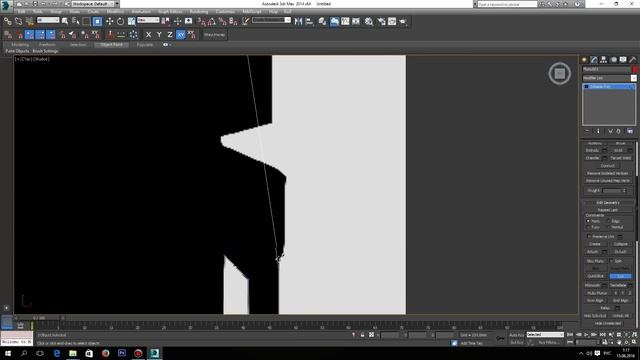Switch to the Modeling ribbon tab
The image size is (640, 360).
point(20,44)
